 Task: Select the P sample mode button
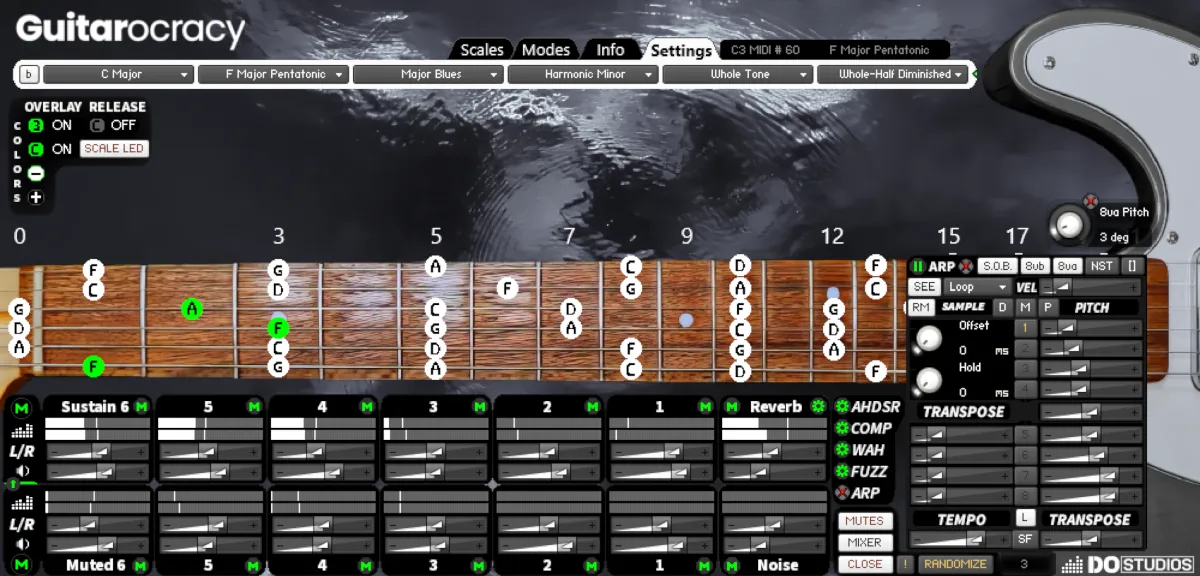pyautogui.click(x=1048, y=307)
